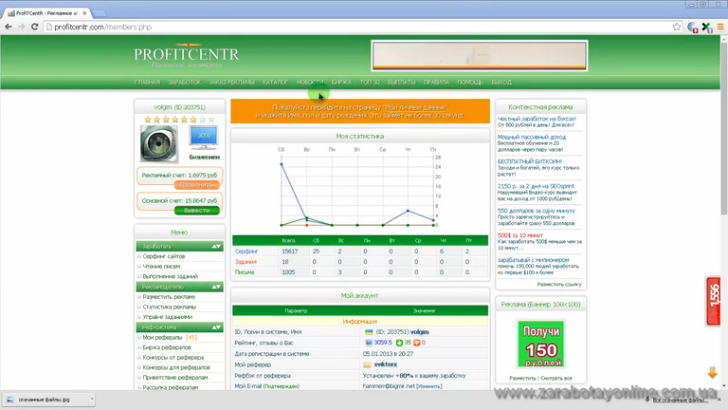Viewport: 728px width, 410px height.
Task: Close the downloads bar
Action: point(719,399)
